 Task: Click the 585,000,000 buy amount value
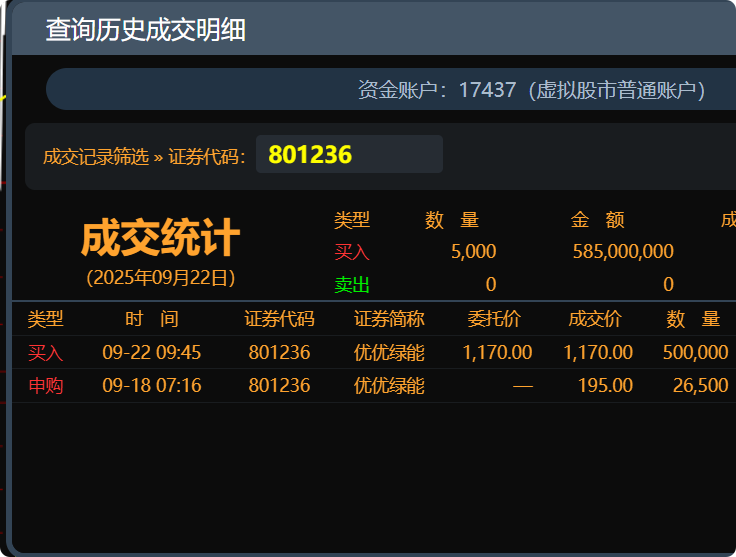[623, 252]
